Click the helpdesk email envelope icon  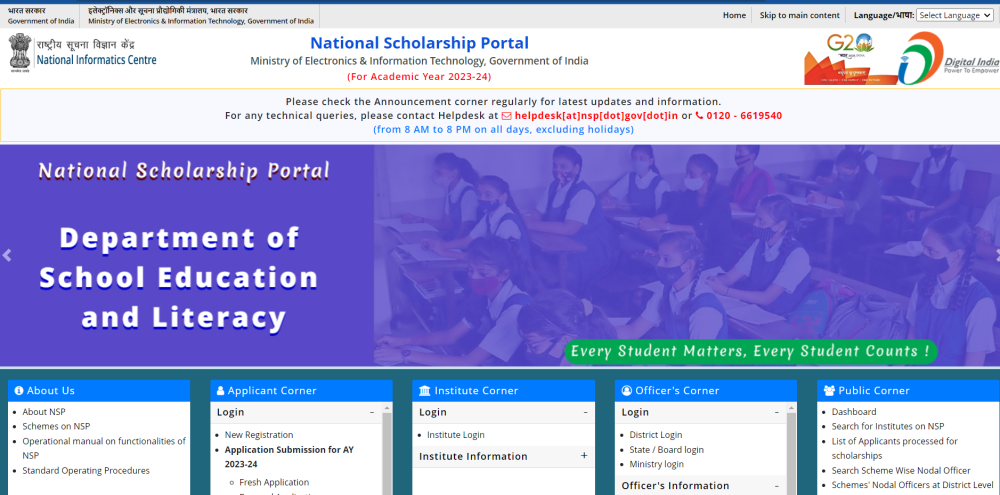coord(506,116)
